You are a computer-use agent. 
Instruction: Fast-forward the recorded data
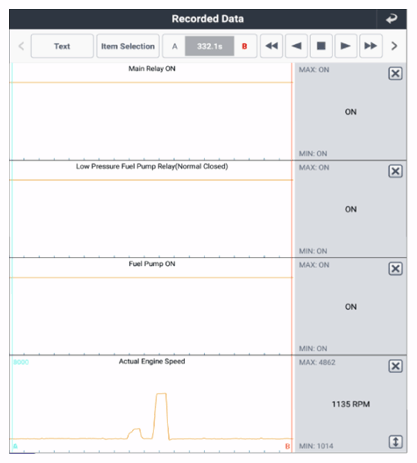[x=371, y=46]
